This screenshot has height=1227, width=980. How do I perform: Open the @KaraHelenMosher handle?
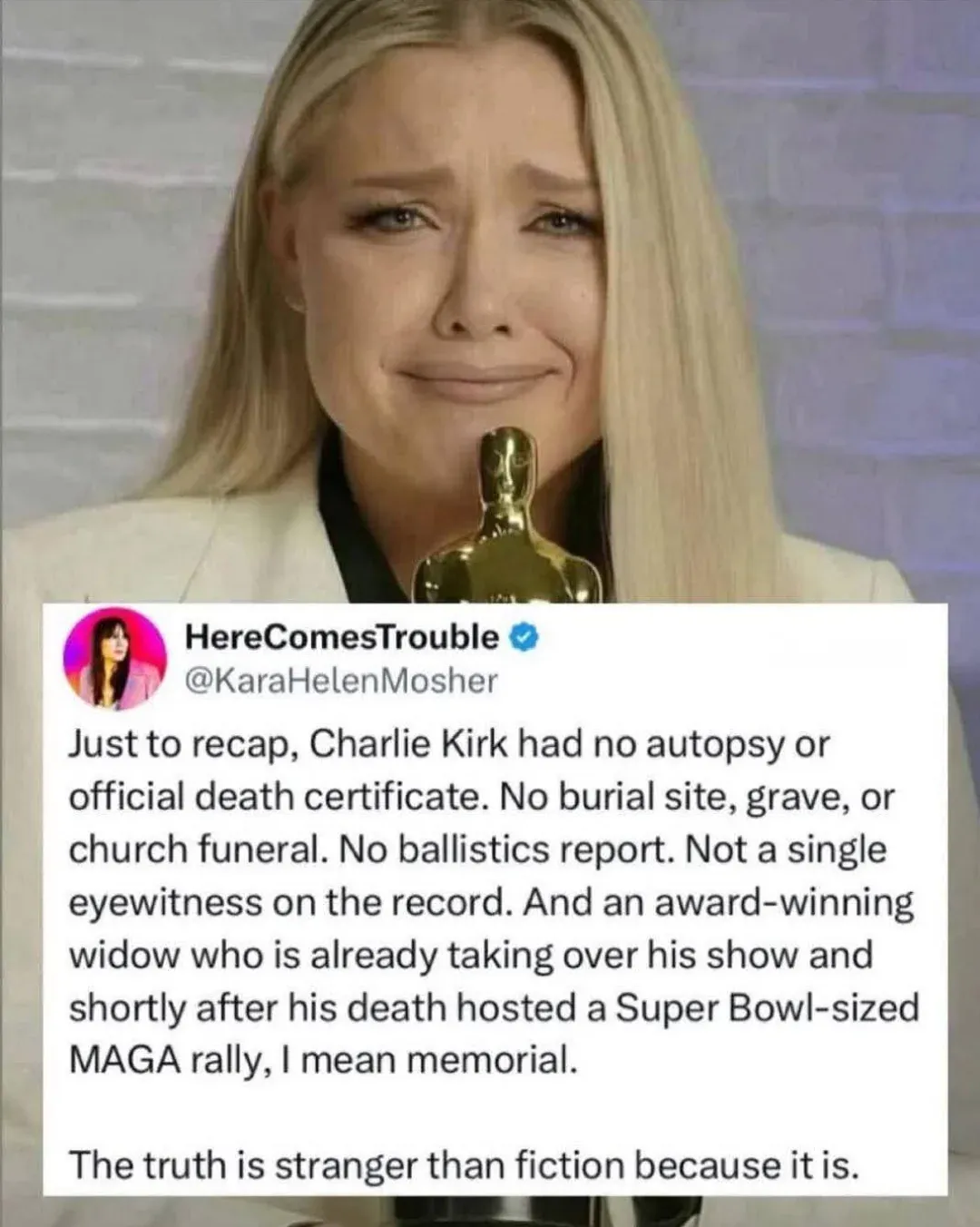tap(340, 681)
